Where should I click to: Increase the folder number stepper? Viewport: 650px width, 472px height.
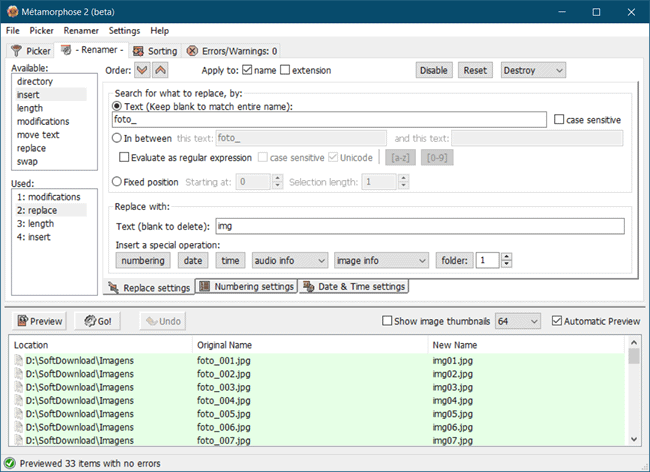507,257
